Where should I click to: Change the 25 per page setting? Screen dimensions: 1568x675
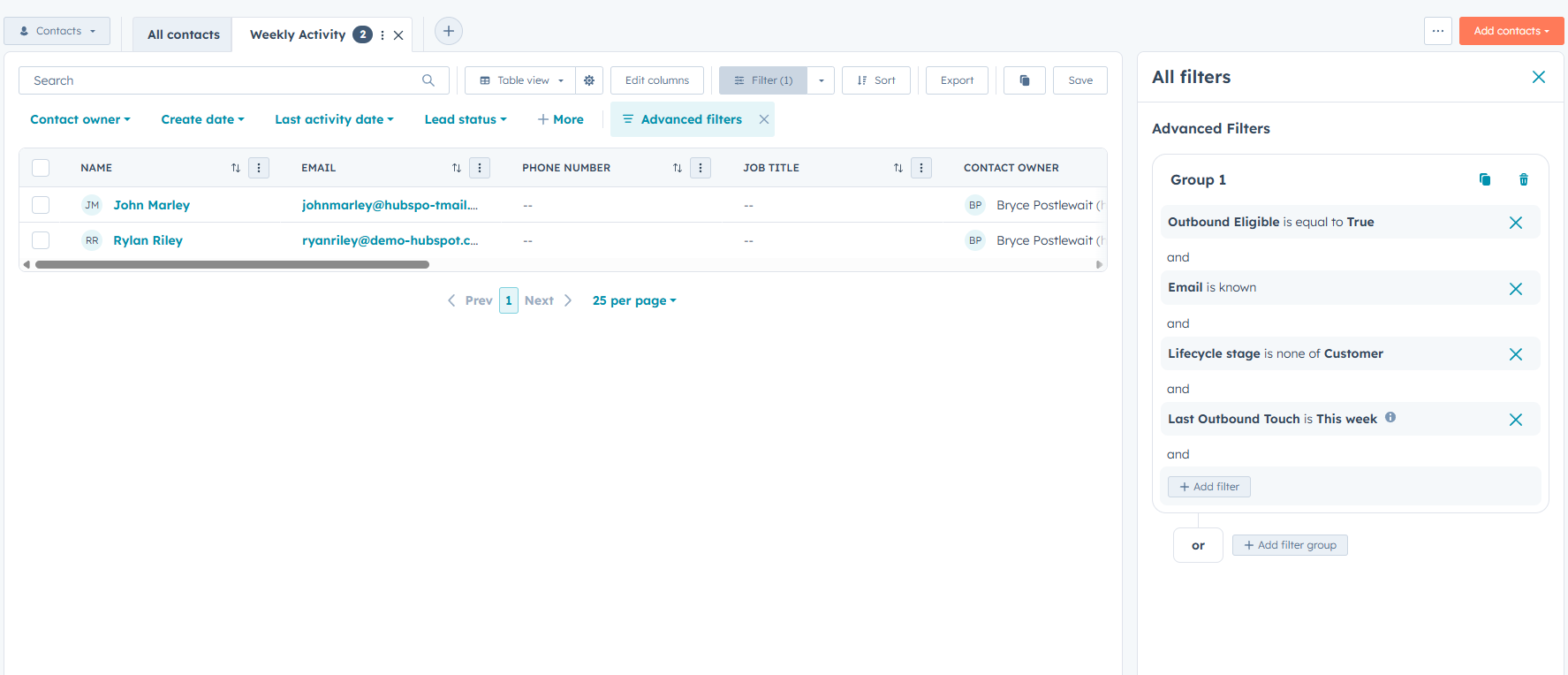[634, 300]
